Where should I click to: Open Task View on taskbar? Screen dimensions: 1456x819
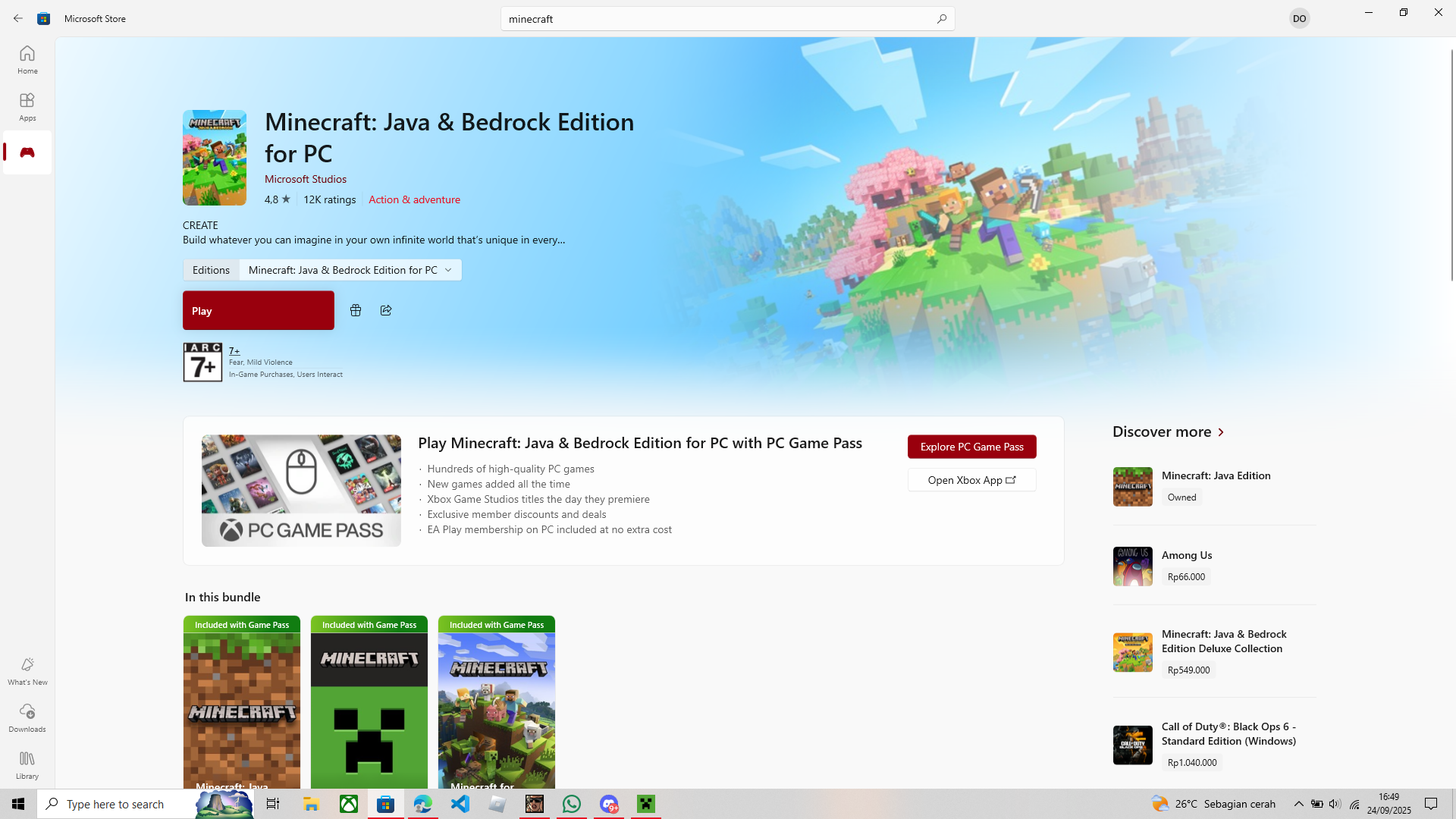pos(273,804)
